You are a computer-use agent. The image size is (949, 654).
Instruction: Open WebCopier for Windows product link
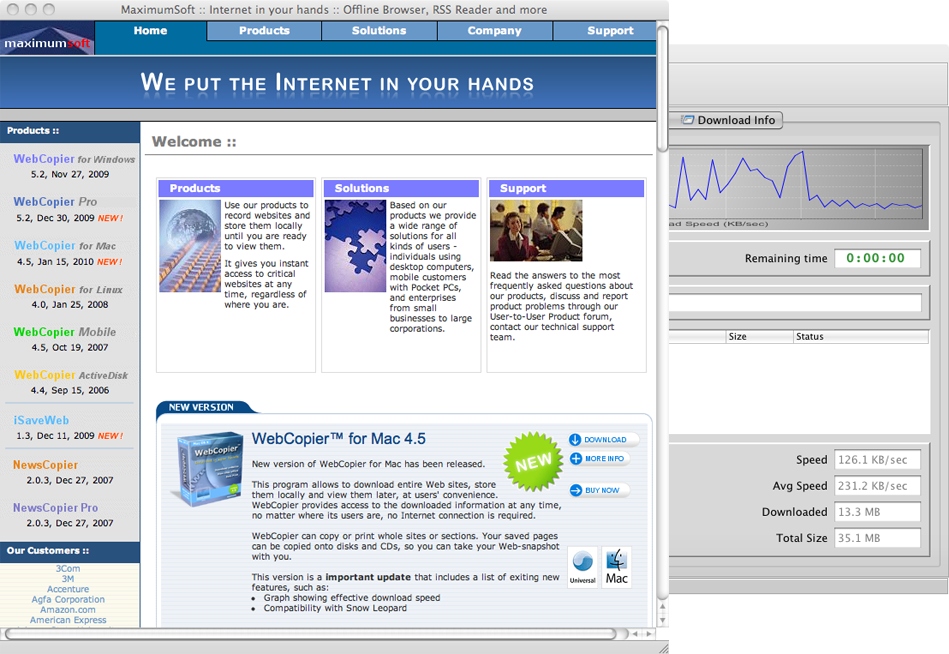(x=74, y=159)
